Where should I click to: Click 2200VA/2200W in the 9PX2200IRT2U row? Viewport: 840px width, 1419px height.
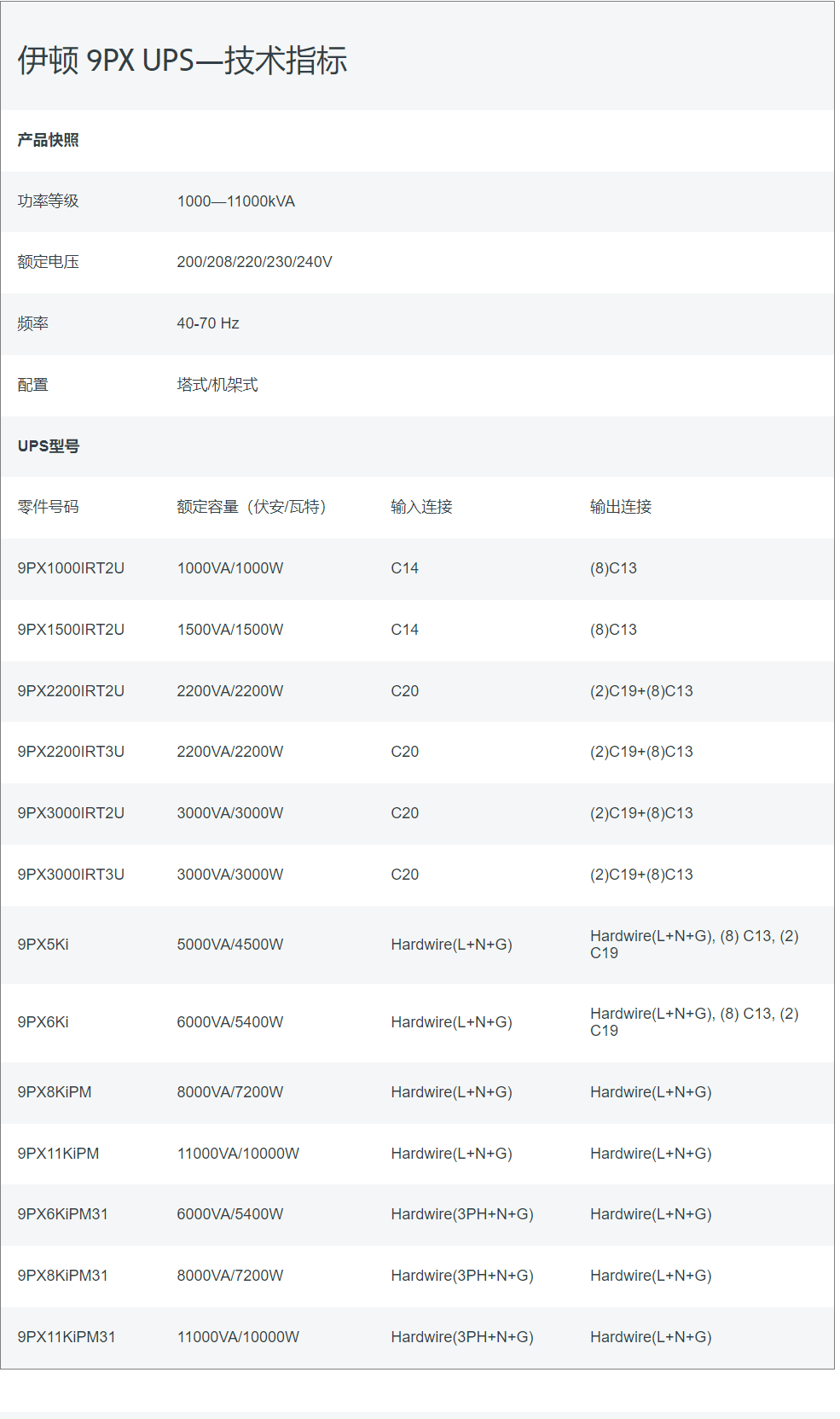pyautogui.click(x=230, y=691)
